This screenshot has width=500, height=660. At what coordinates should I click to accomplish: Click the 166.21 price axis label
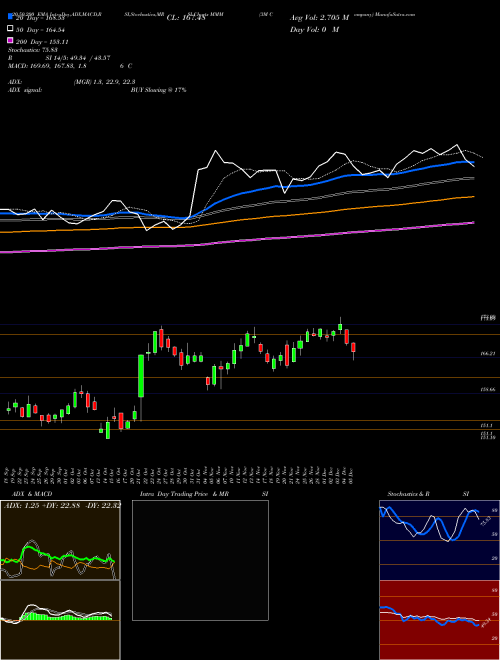click(x=487, y=354)
